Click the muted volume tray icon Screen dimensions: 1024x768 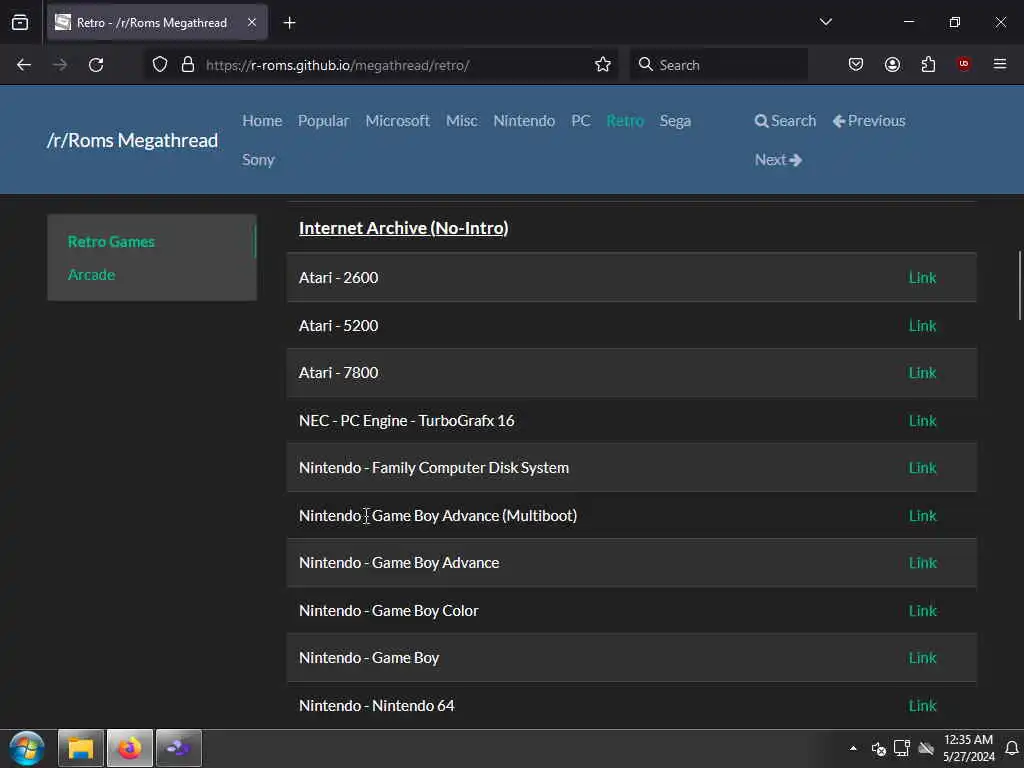[878, 748]
